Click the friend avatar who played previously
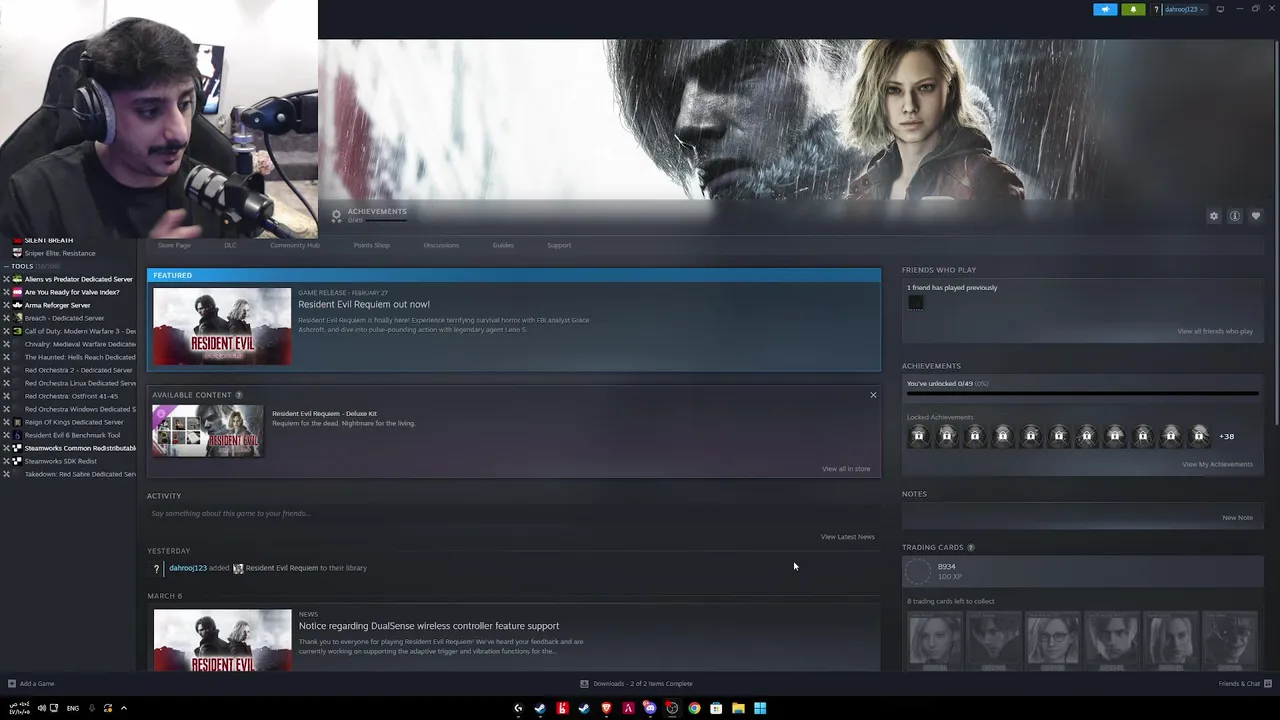 pos(915,303)
